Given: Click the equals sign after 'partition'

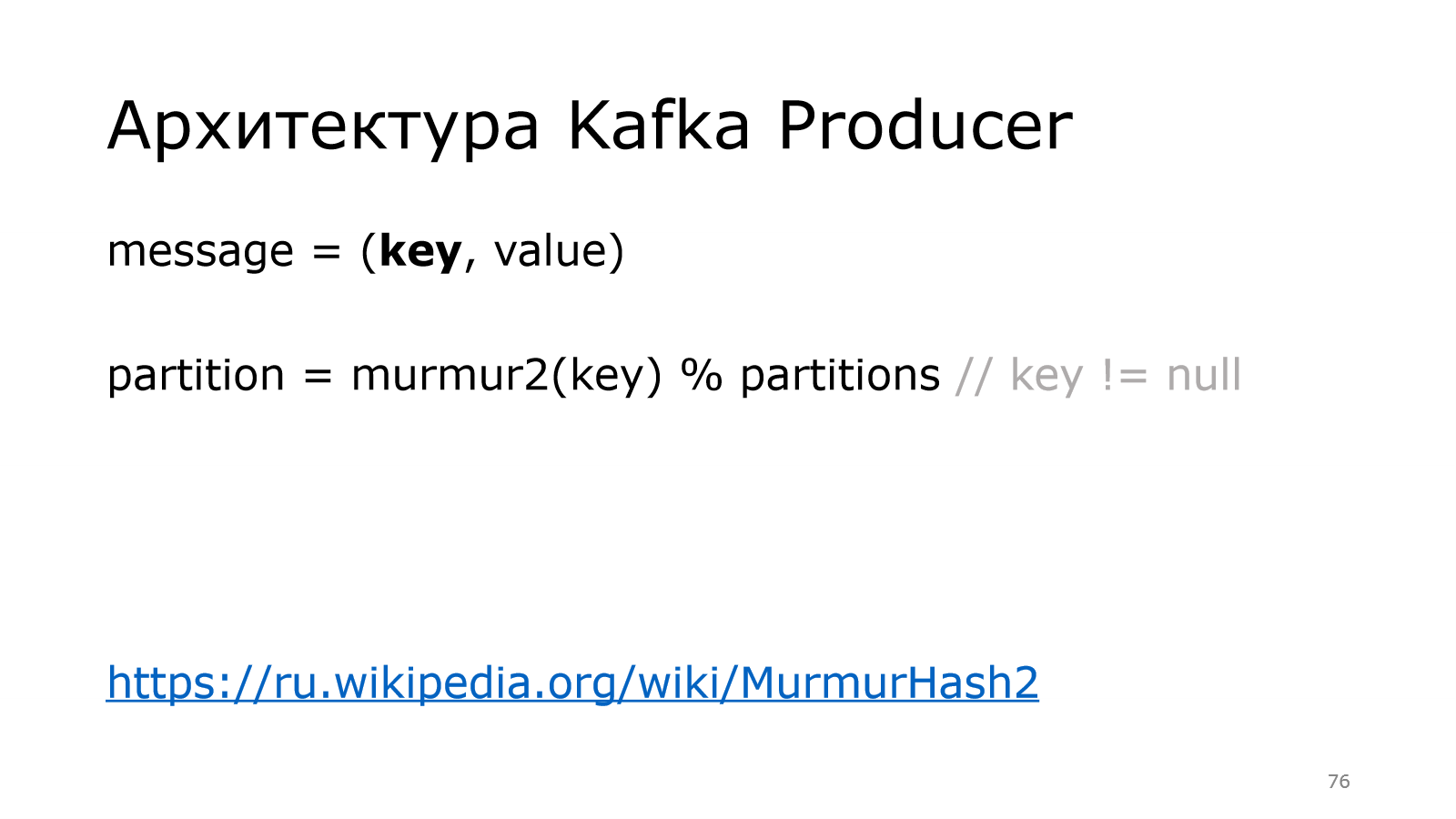Looking at the screenshot, I should pos(318,376).
